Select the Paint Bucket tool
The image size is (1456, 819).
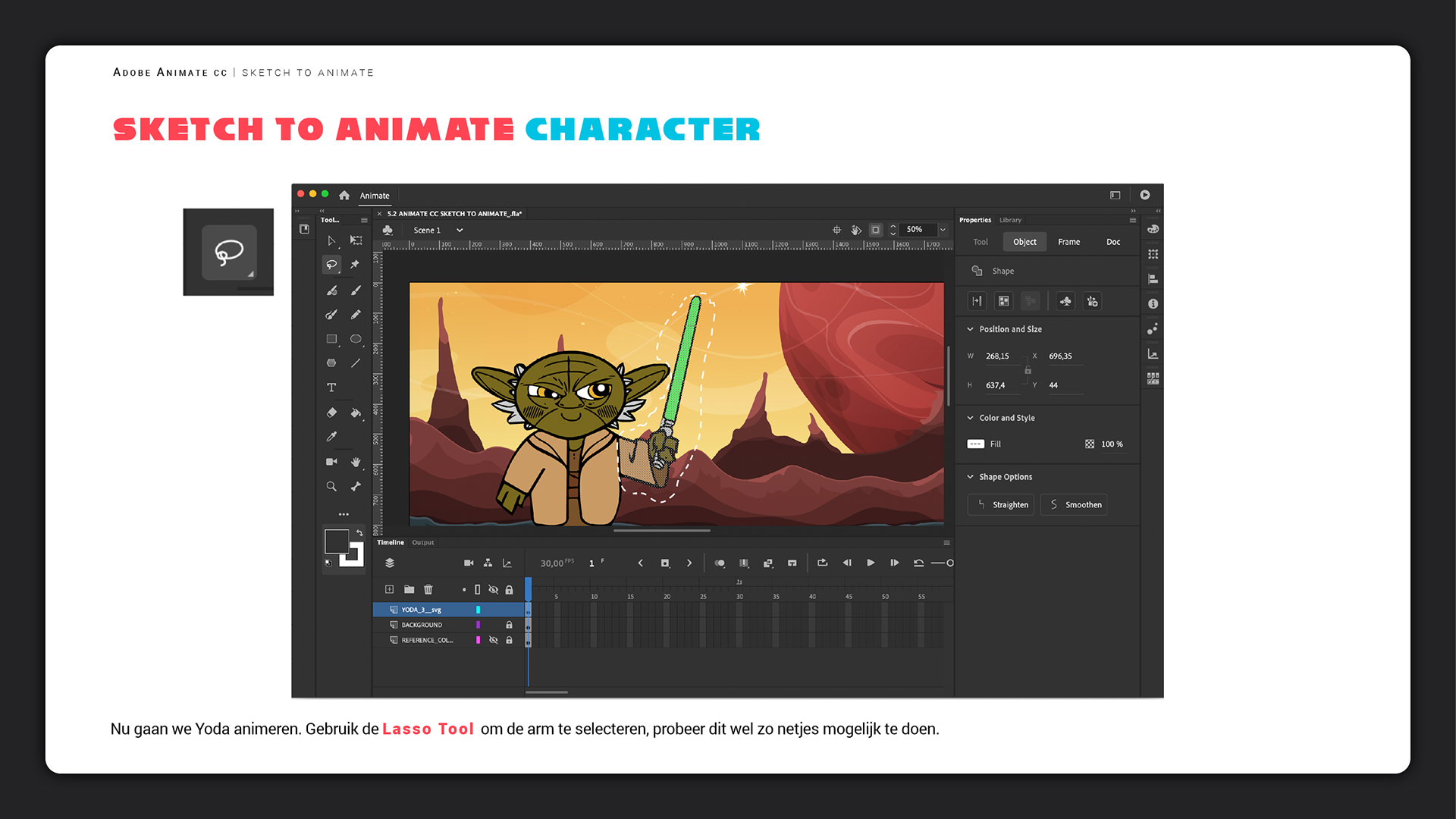click(x=356, y=413)
